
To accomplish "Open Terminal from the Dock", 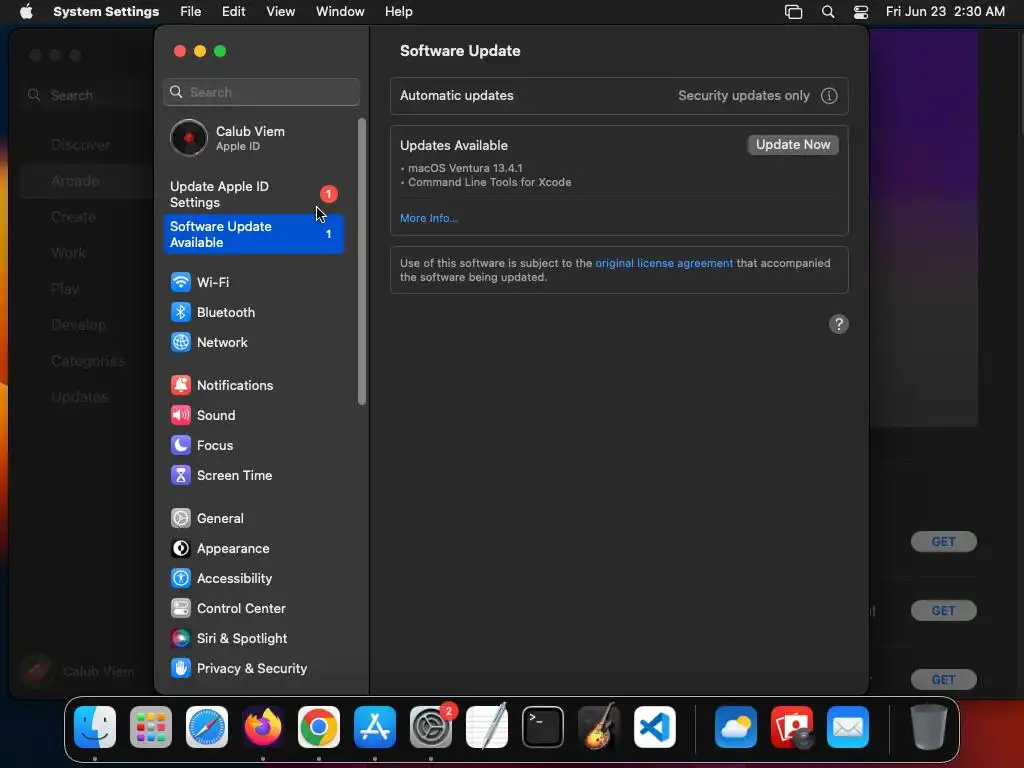I will click(x=543, y=727).
